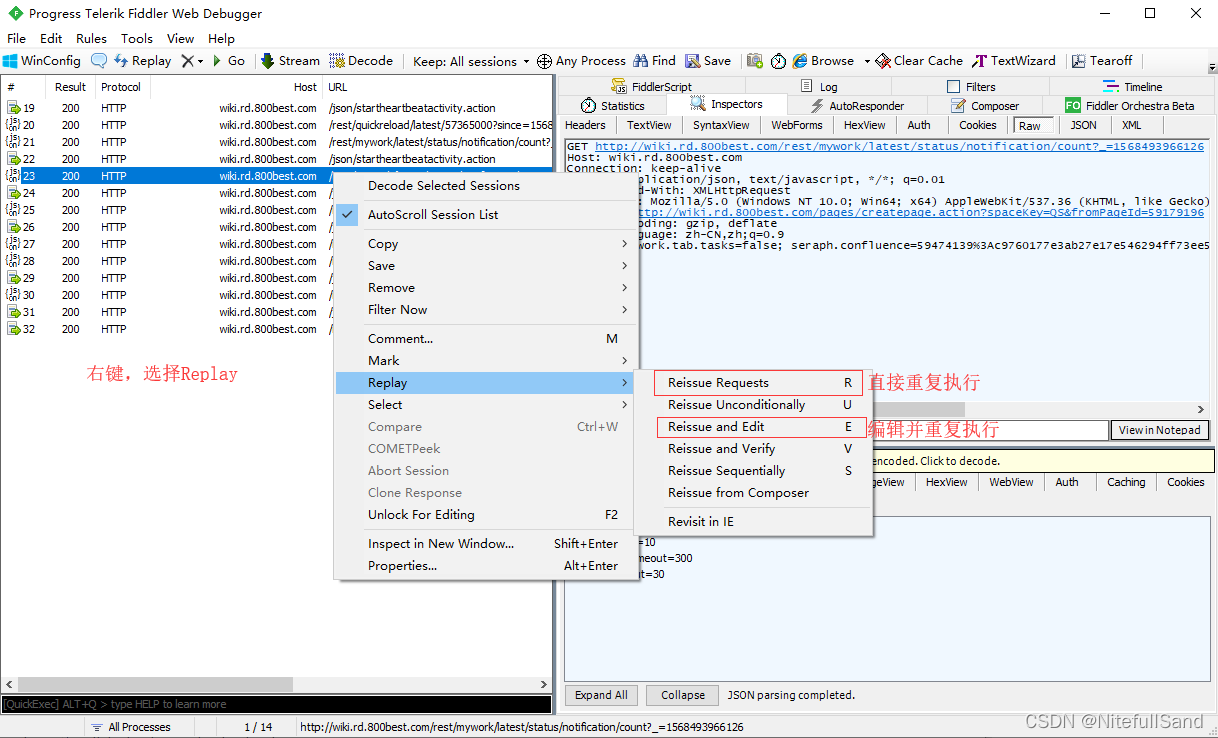The image size is (1218, 738).
Task: Select the request JSON inspector tab
Action: pyautogui.click(x=1083, y=125)
